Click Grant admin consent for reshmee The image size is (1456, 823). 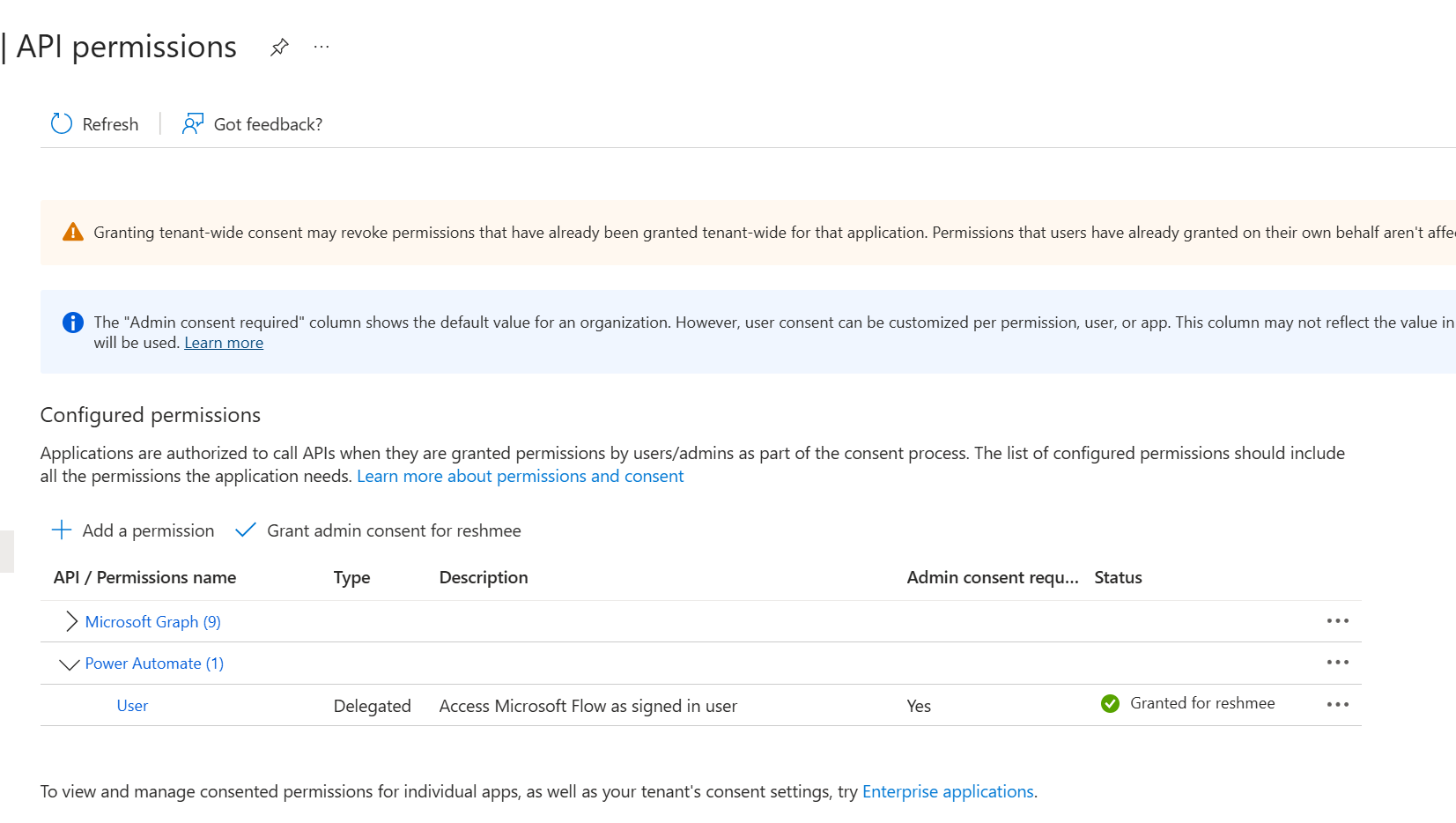(x=394, y=530)
